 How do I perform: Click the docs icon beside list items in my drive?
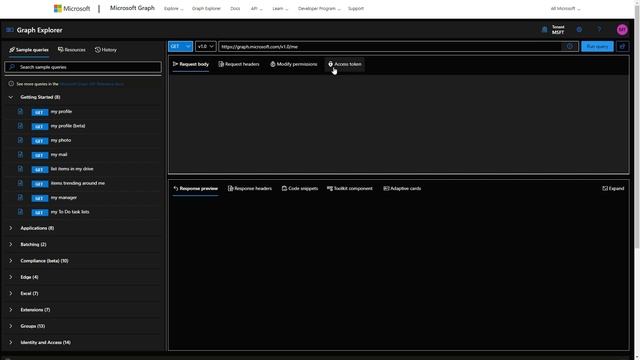pos(20,169)
